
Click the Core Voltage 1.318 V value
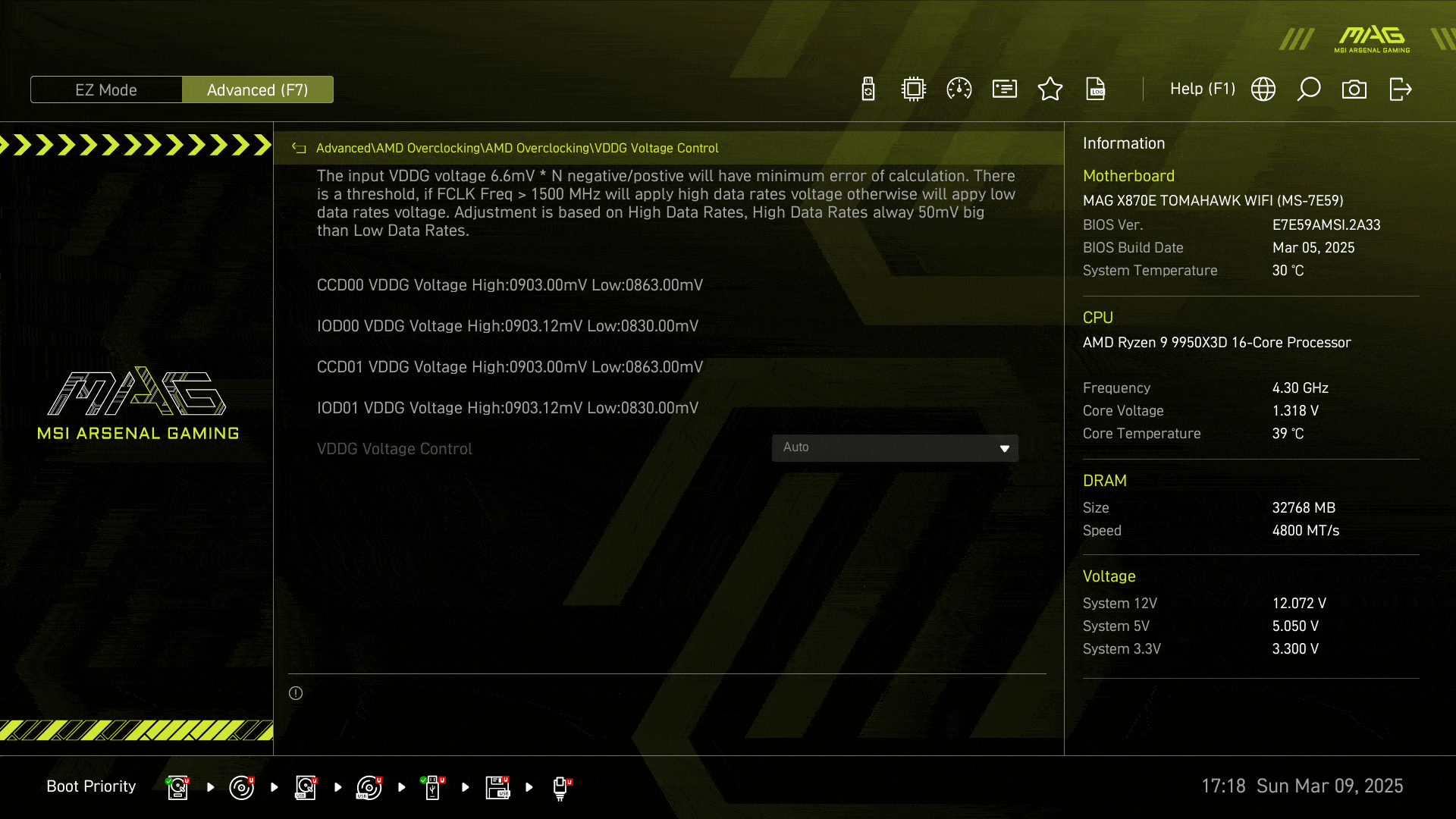coord(1295,411)
